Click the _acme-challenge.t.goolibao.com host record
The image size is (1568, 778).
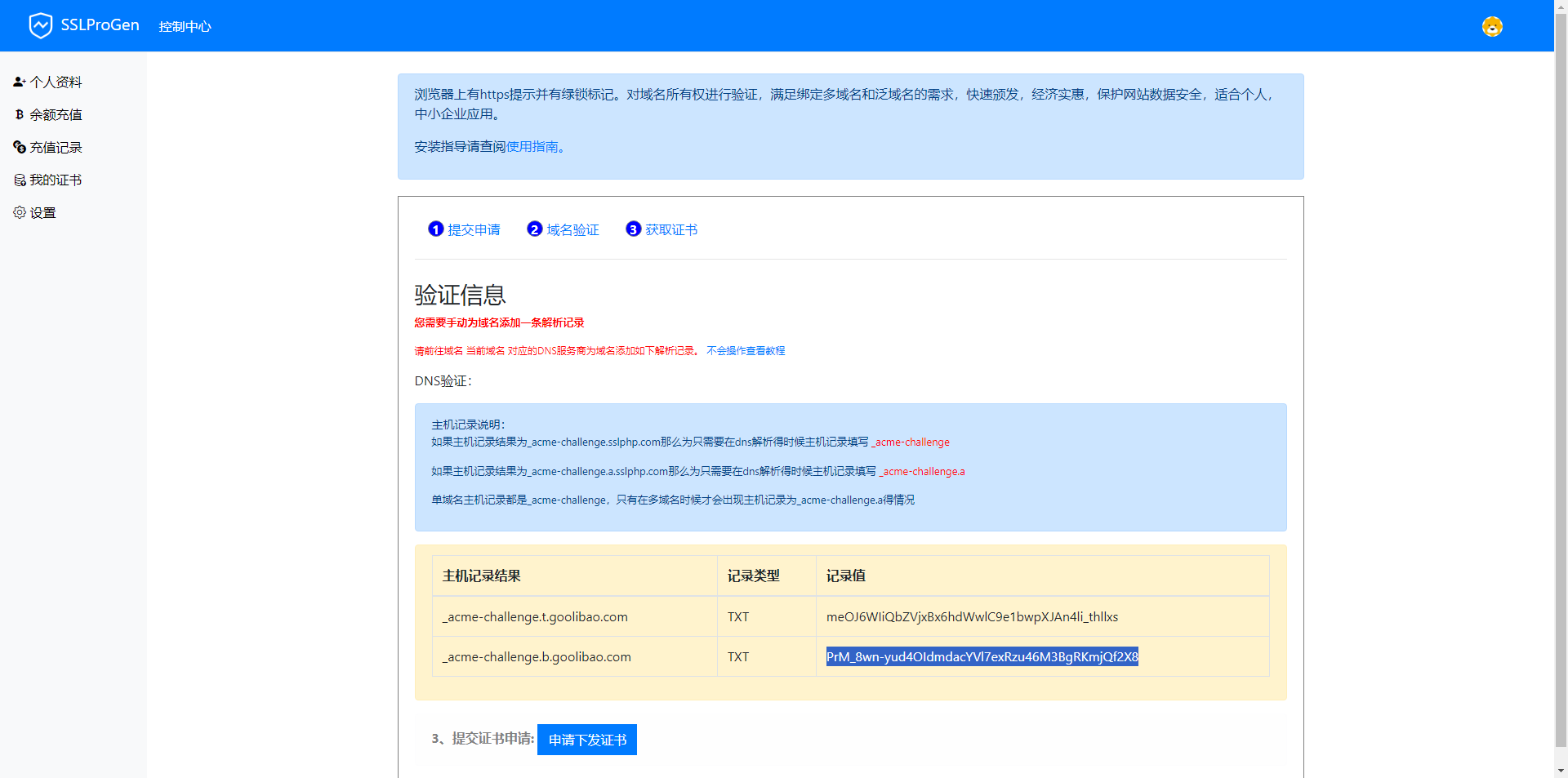534,616
